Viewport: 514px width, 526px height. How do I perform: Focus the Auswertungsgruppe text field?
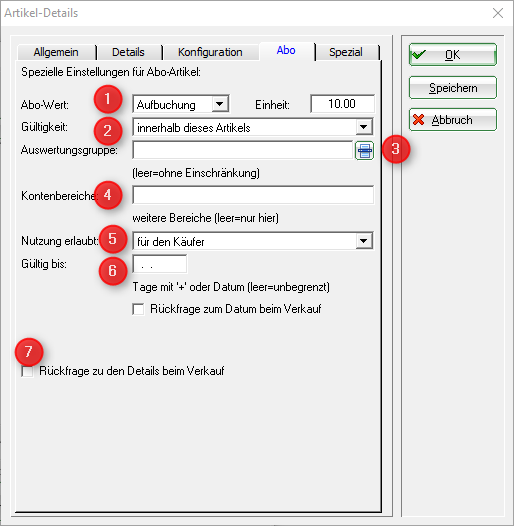pos(243,150)
